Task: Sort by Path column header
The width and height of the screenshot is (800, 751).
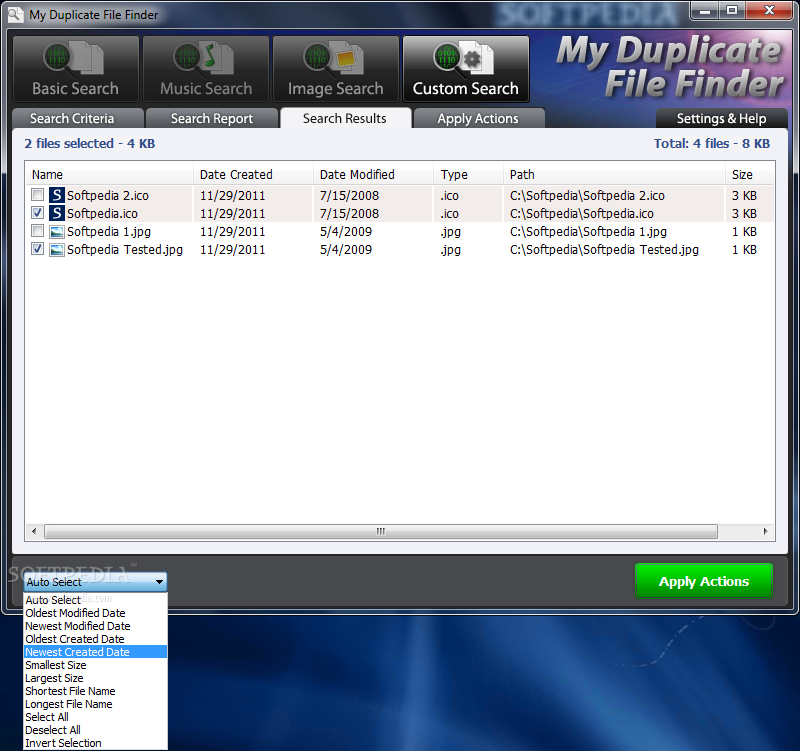Action: pos(614,174)
